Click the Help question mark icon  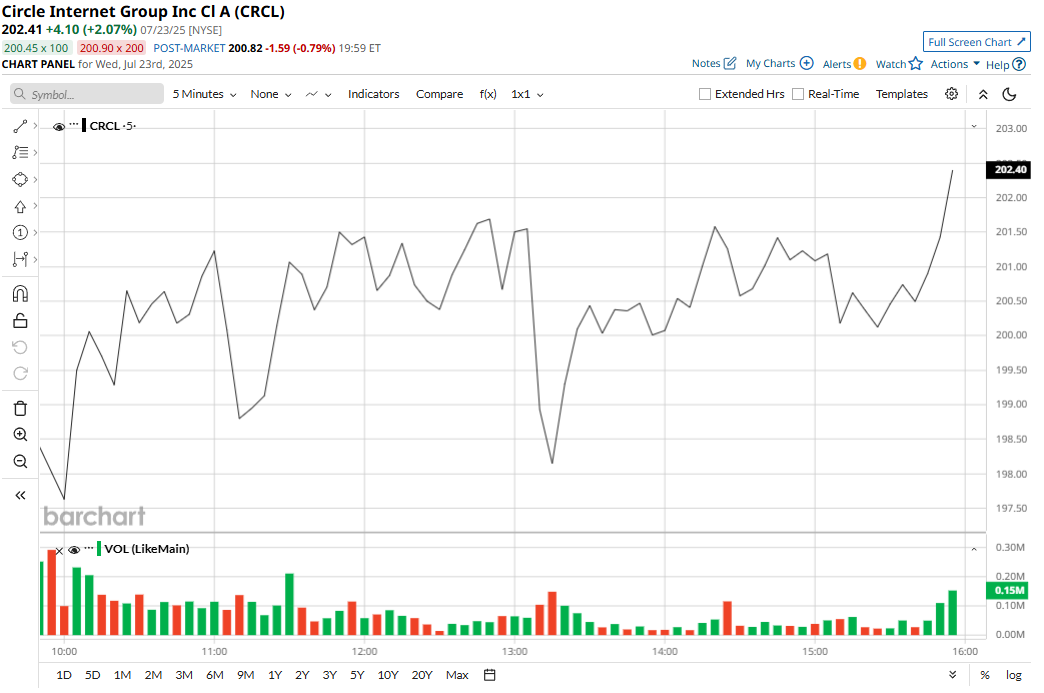(x=1019, y=65)
